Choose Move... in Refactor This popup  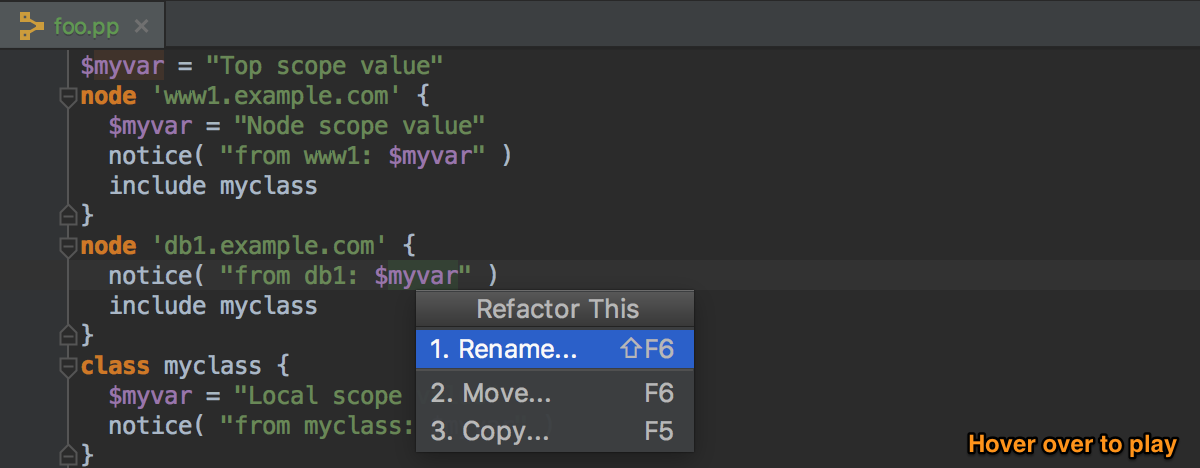pos(553,393)
